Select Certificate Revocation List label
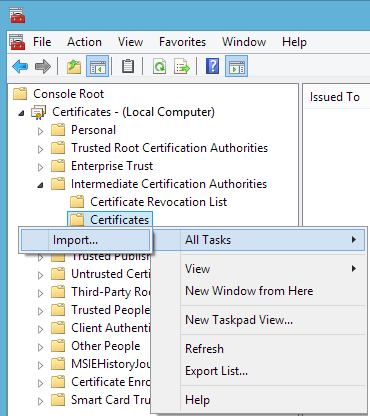This screenshot has height=416, width=370. (x=158, y=202)
